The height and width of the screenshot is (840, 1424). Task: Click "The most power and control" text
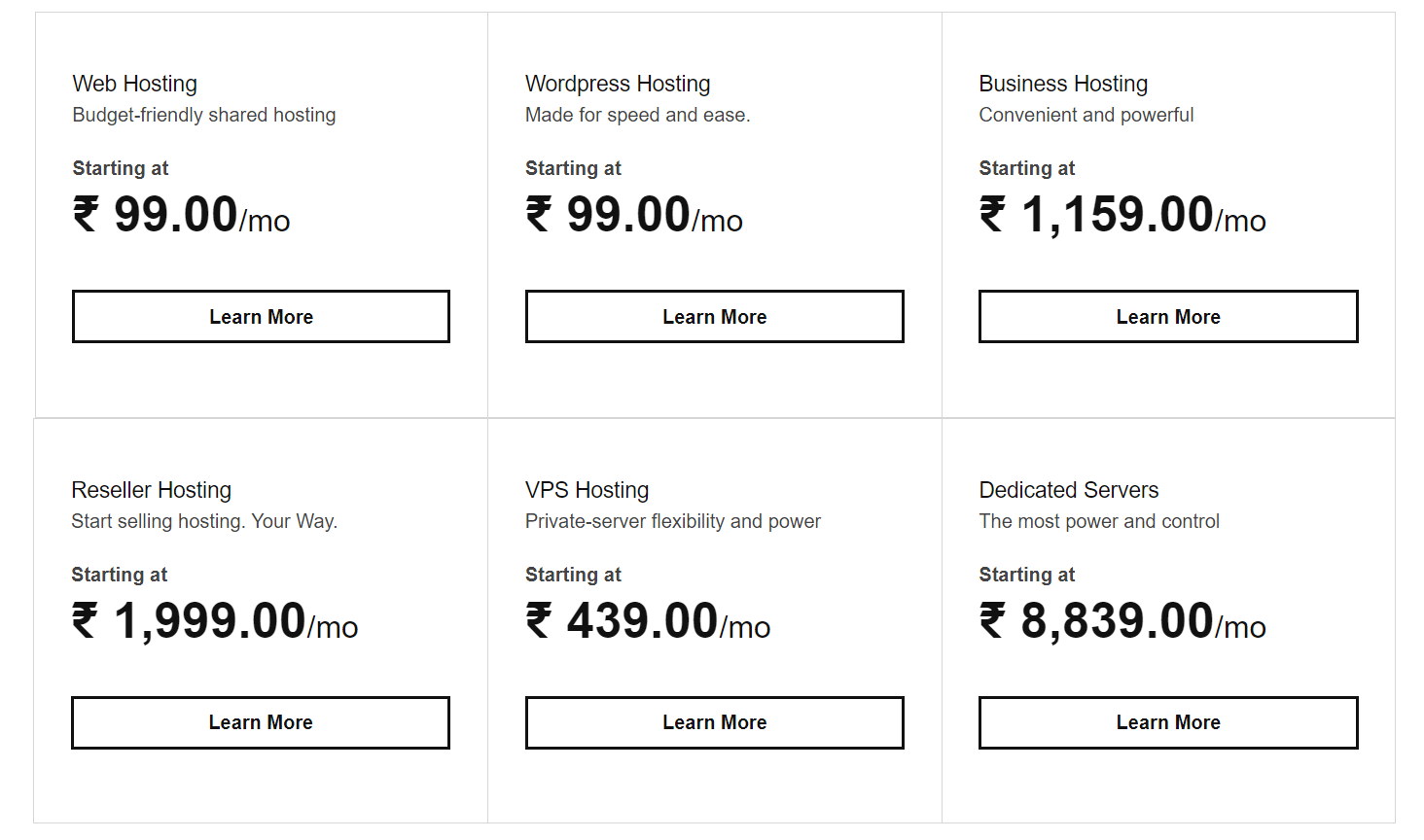1099,521
